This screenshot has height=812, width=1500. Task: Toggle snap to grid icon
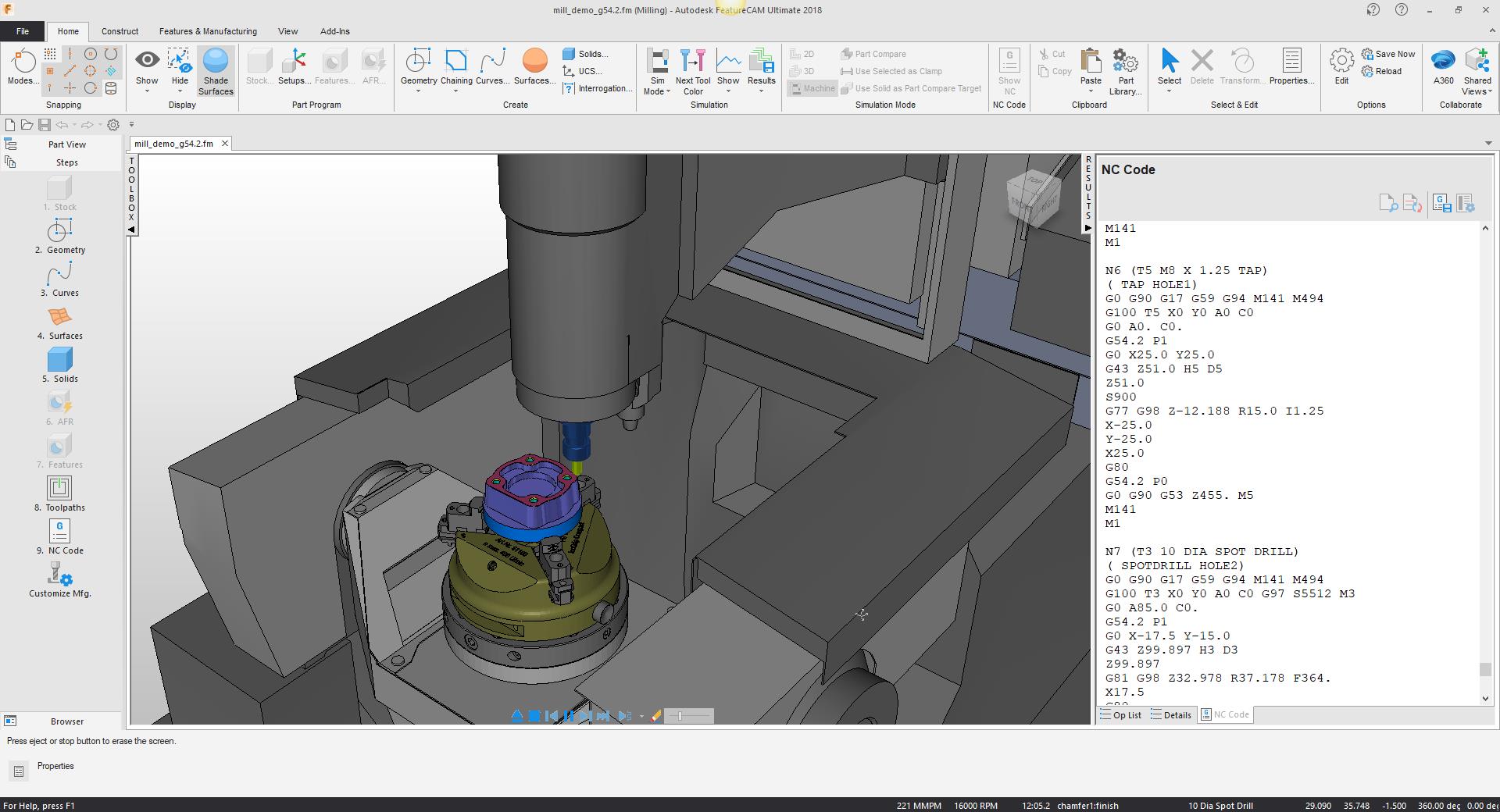[x=50, y=54]
